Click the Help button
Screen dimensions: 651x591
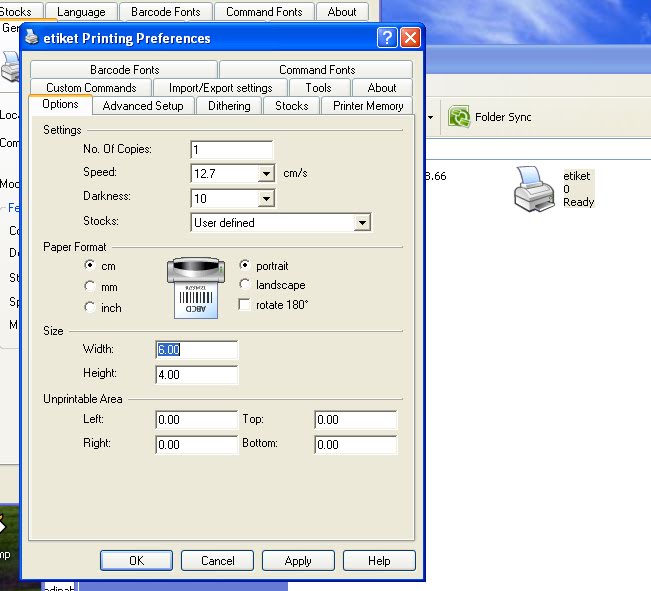(379, 561)
